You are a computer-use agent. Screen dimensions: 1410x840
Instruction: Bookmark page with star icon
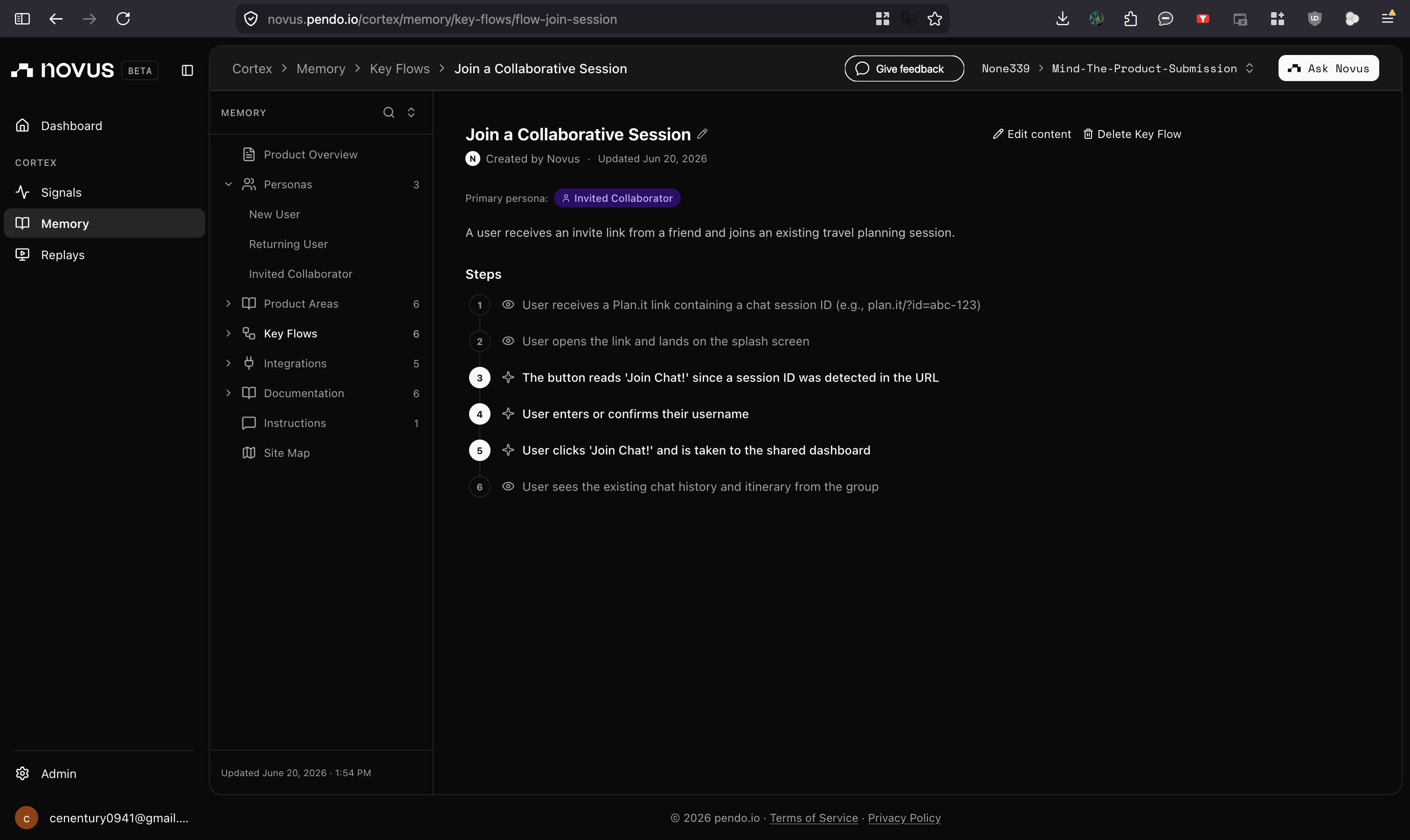934,19
